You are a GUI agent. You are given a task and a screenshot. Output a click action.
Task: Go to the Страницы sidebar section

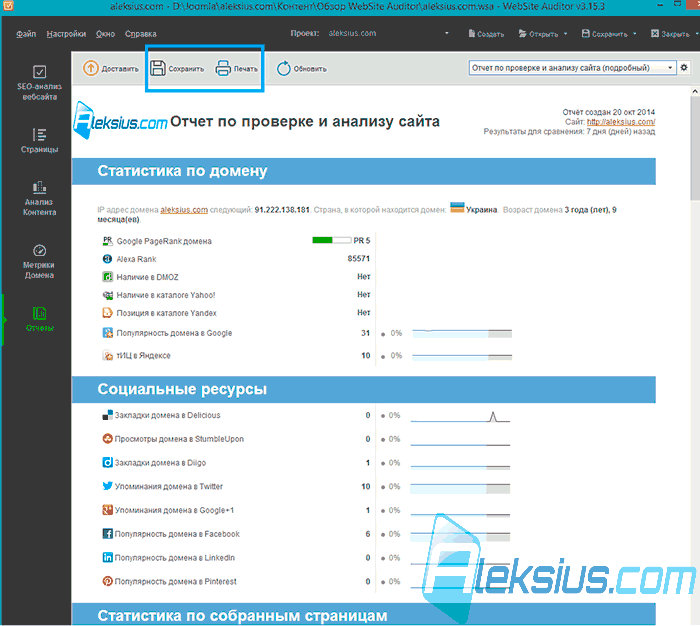39,141
